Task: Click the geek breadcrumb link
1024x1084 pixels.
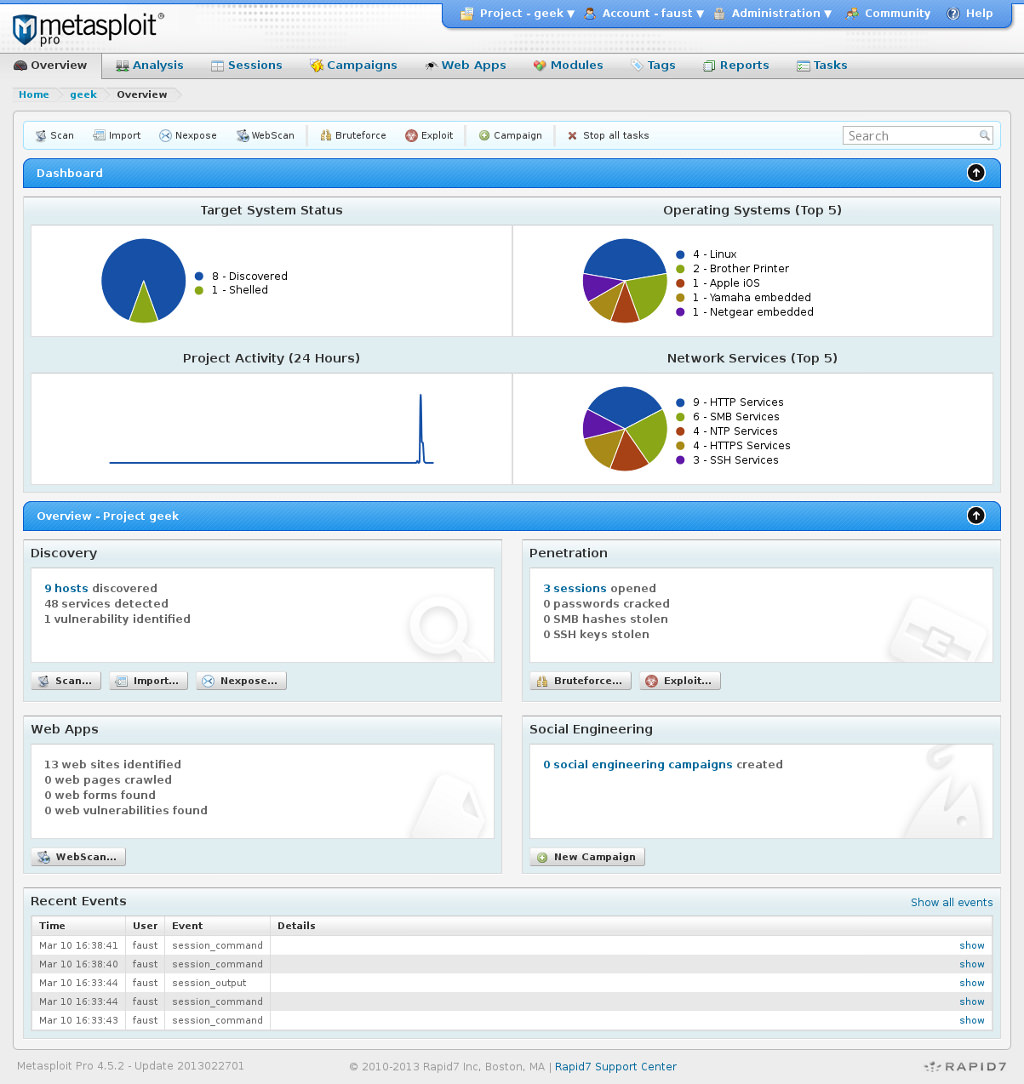Action: [x=83, y=95]
